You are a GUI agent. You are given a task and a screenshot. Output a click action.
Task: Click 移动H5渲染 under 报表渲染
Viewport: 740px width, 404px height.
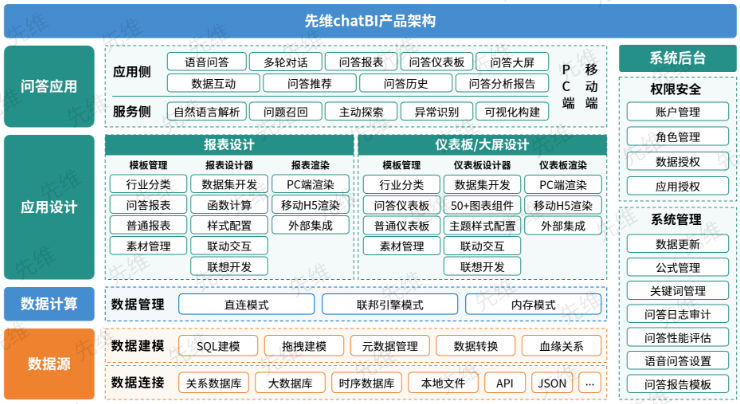[311, 205]
